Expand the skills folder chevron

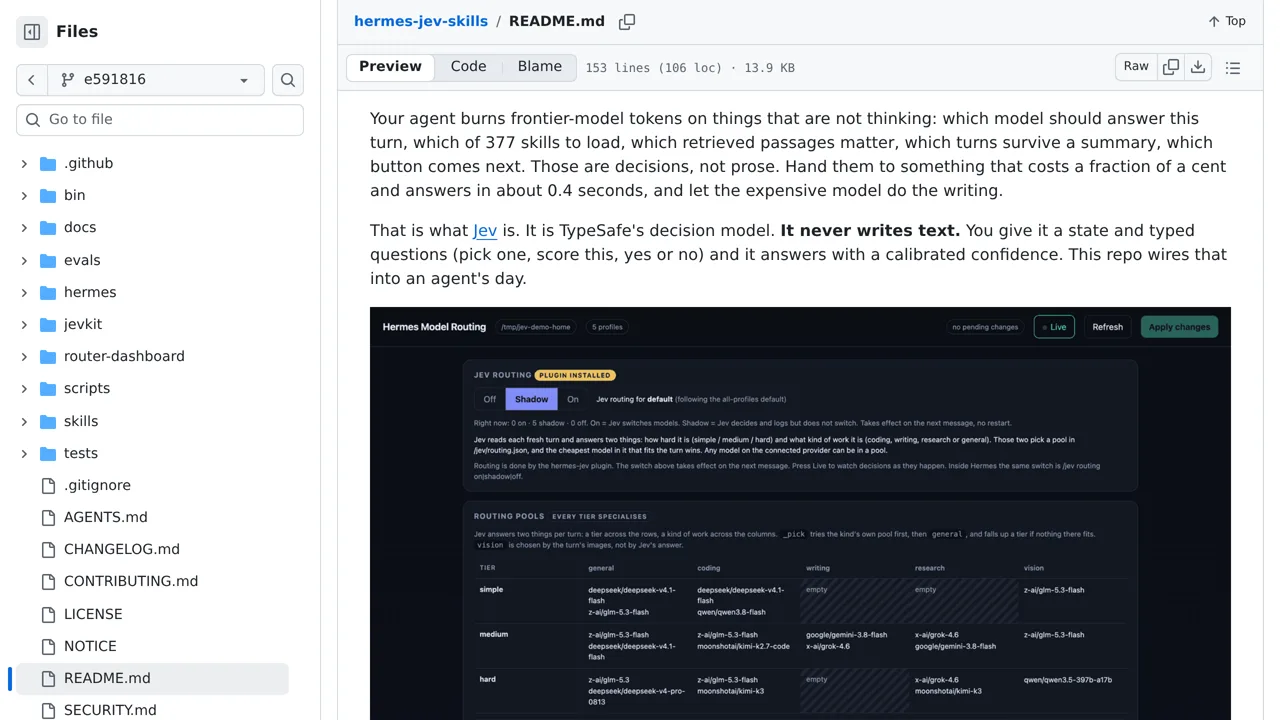click(24, 421)
